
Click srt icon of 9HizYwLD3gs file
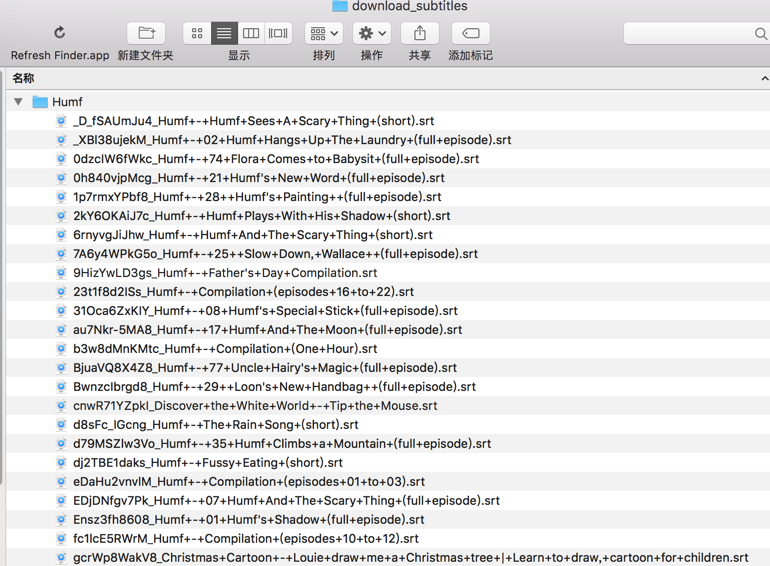click(61, 273)
